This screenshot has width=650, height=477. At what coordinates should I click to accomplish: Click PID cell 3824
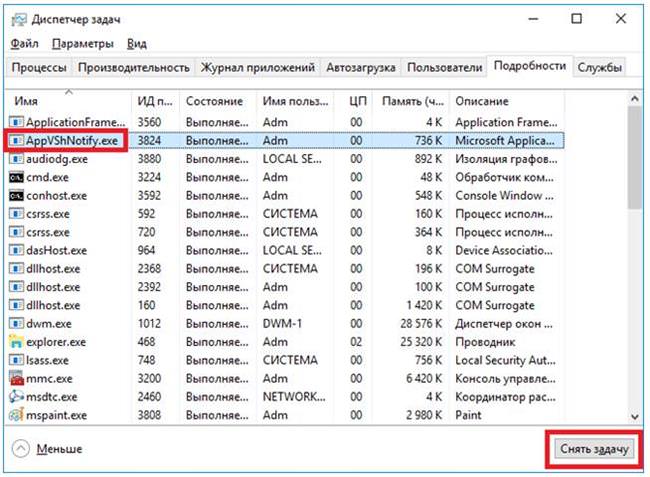149,140
